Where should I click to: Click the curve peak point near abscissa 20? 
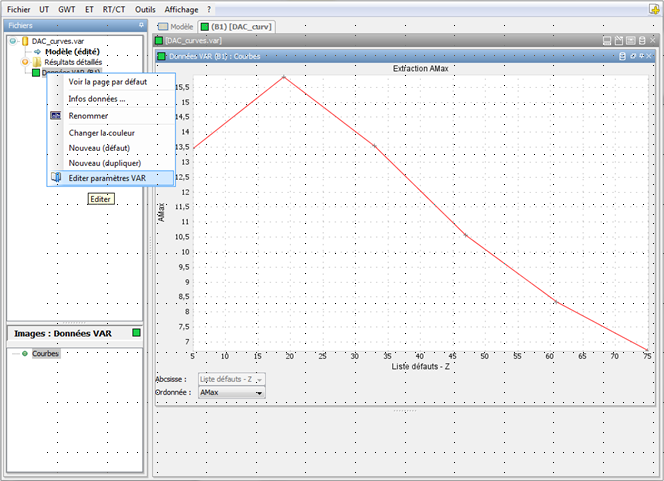pyautogui.click(x=284, y=77)
